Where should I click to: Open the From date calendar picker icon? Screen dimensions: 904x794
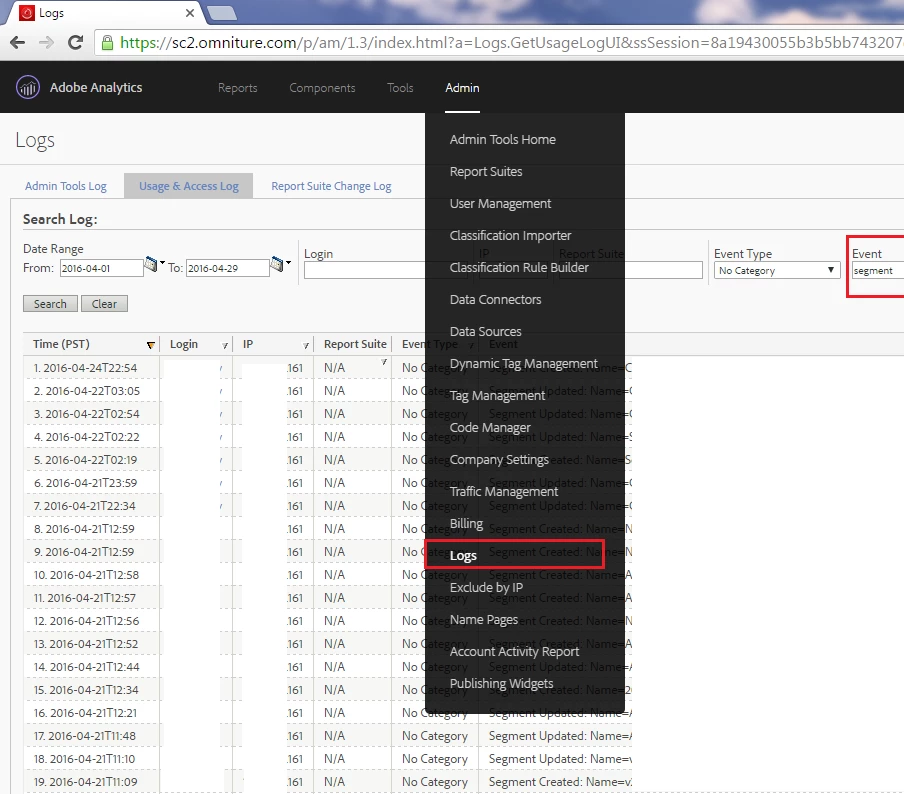(151, 264)
